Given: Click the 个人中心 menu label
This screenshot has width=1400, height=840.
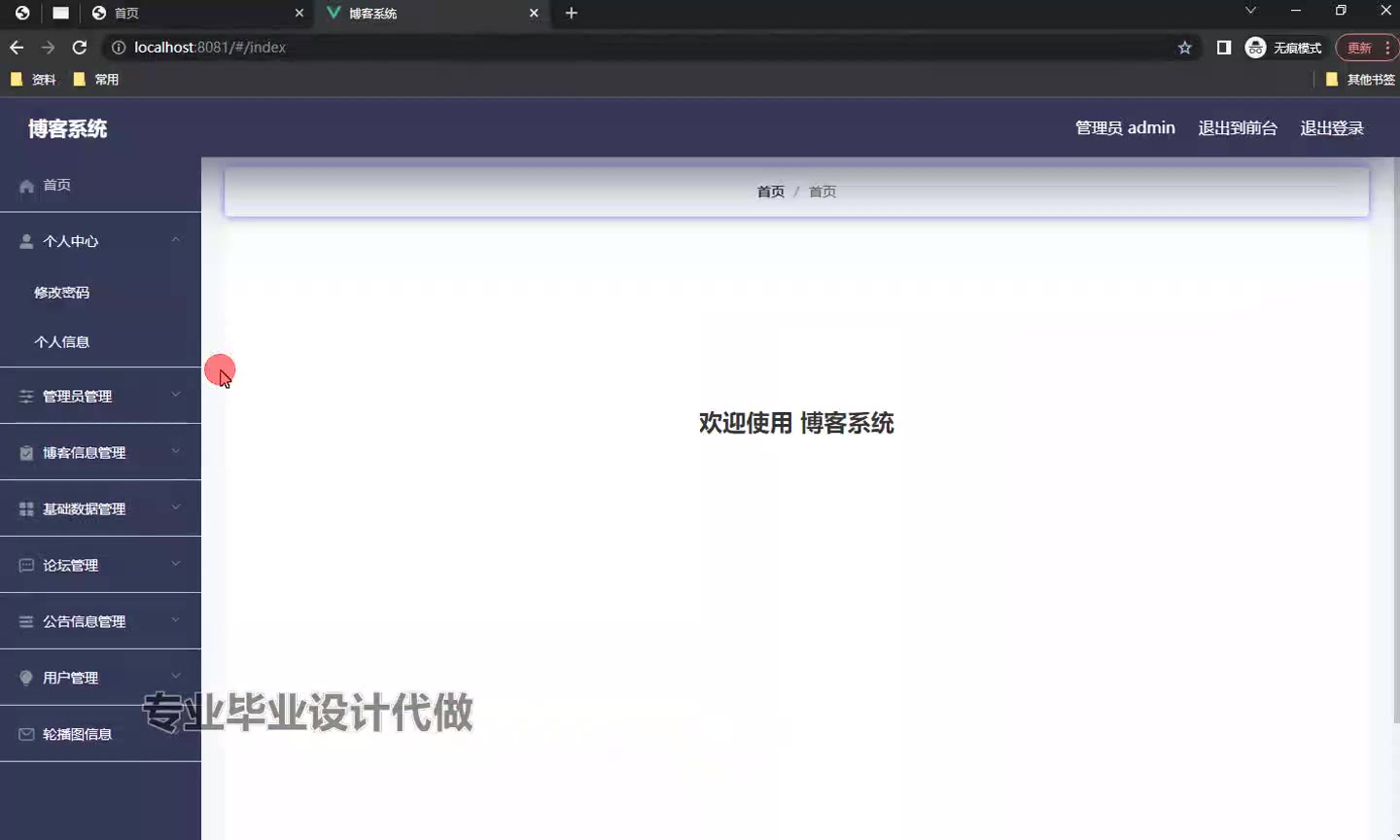Looking at the screenshot, I should pyautogui.click(x=70, y=241).
